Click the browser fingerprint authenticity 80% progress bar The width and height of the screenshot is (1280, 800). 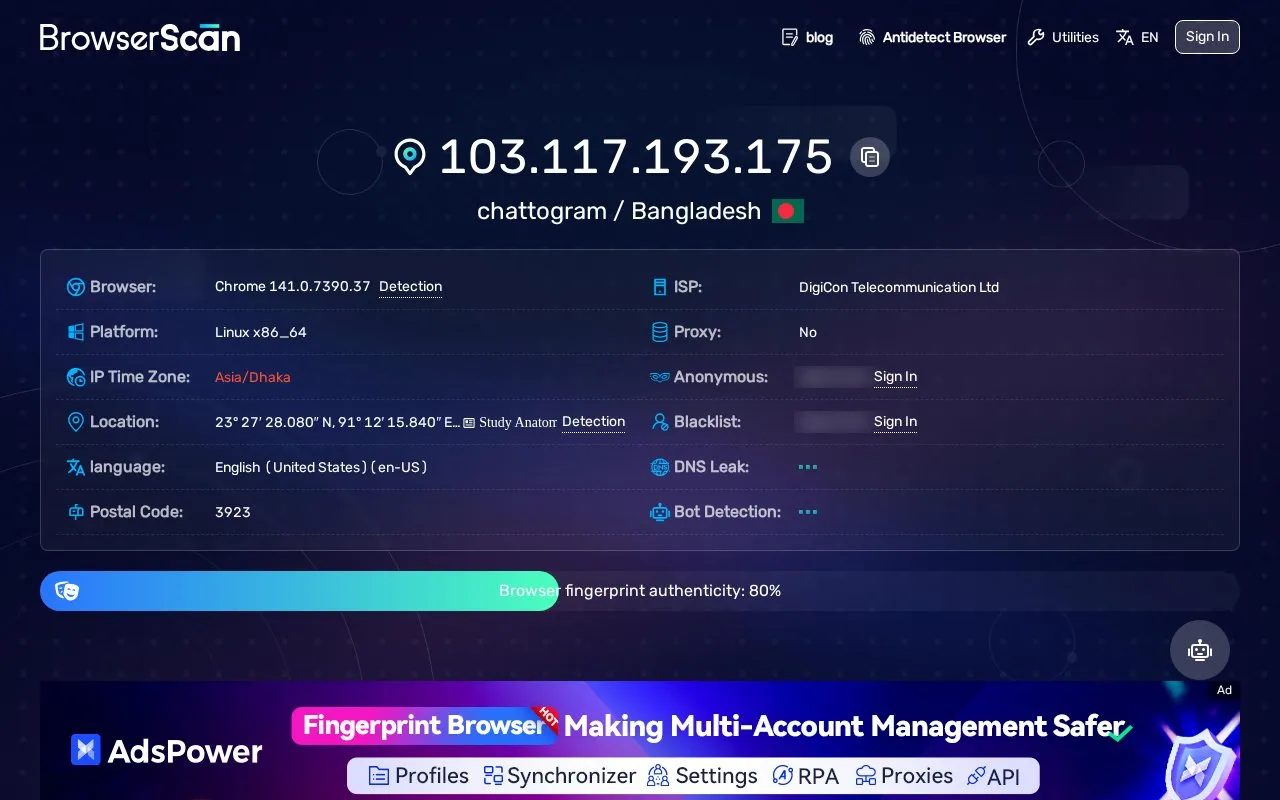[x=640, y=591]
